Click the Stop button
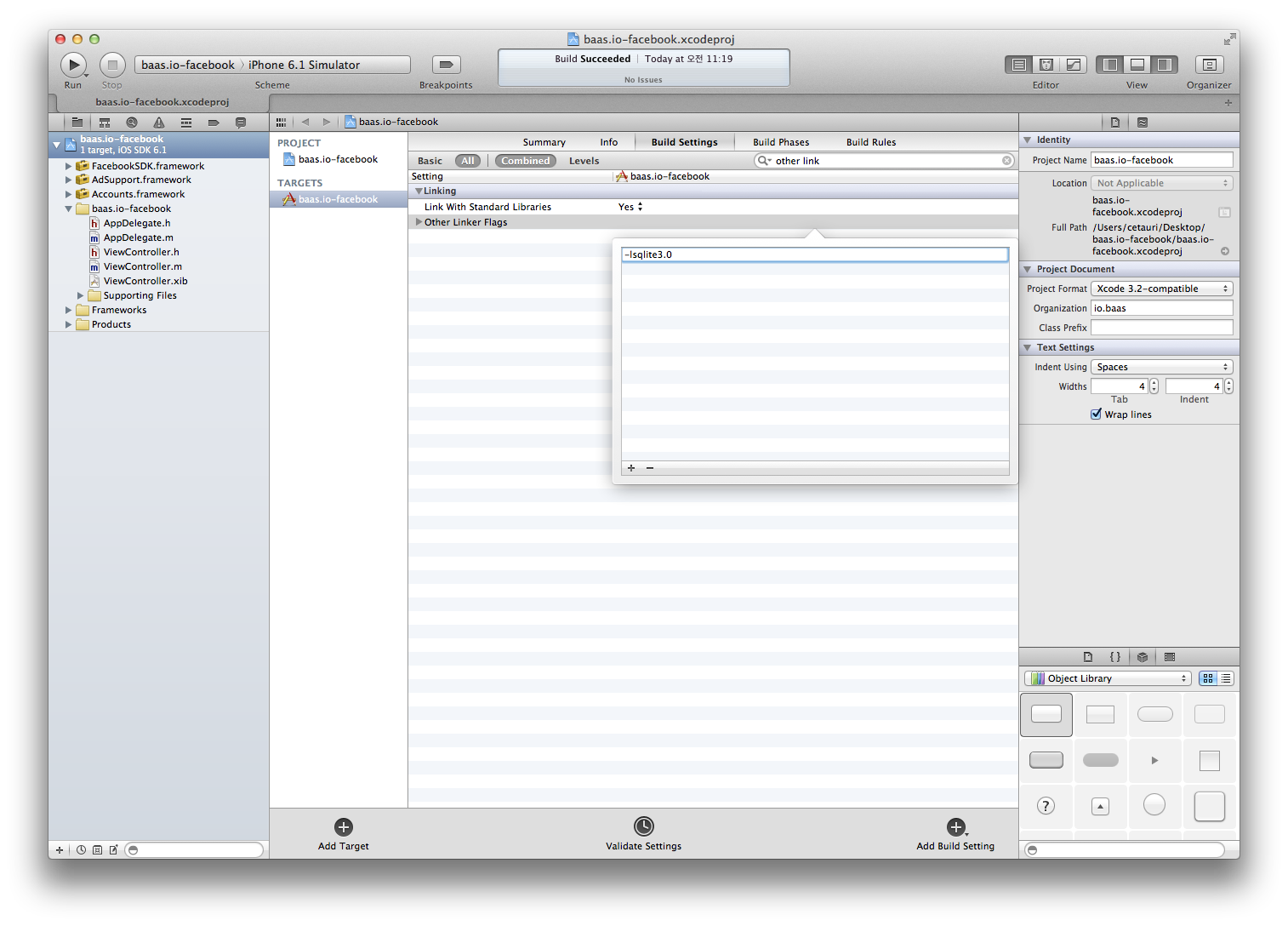Image resolution: width=1288 pixels, height=926 pixels. point(112,65)
